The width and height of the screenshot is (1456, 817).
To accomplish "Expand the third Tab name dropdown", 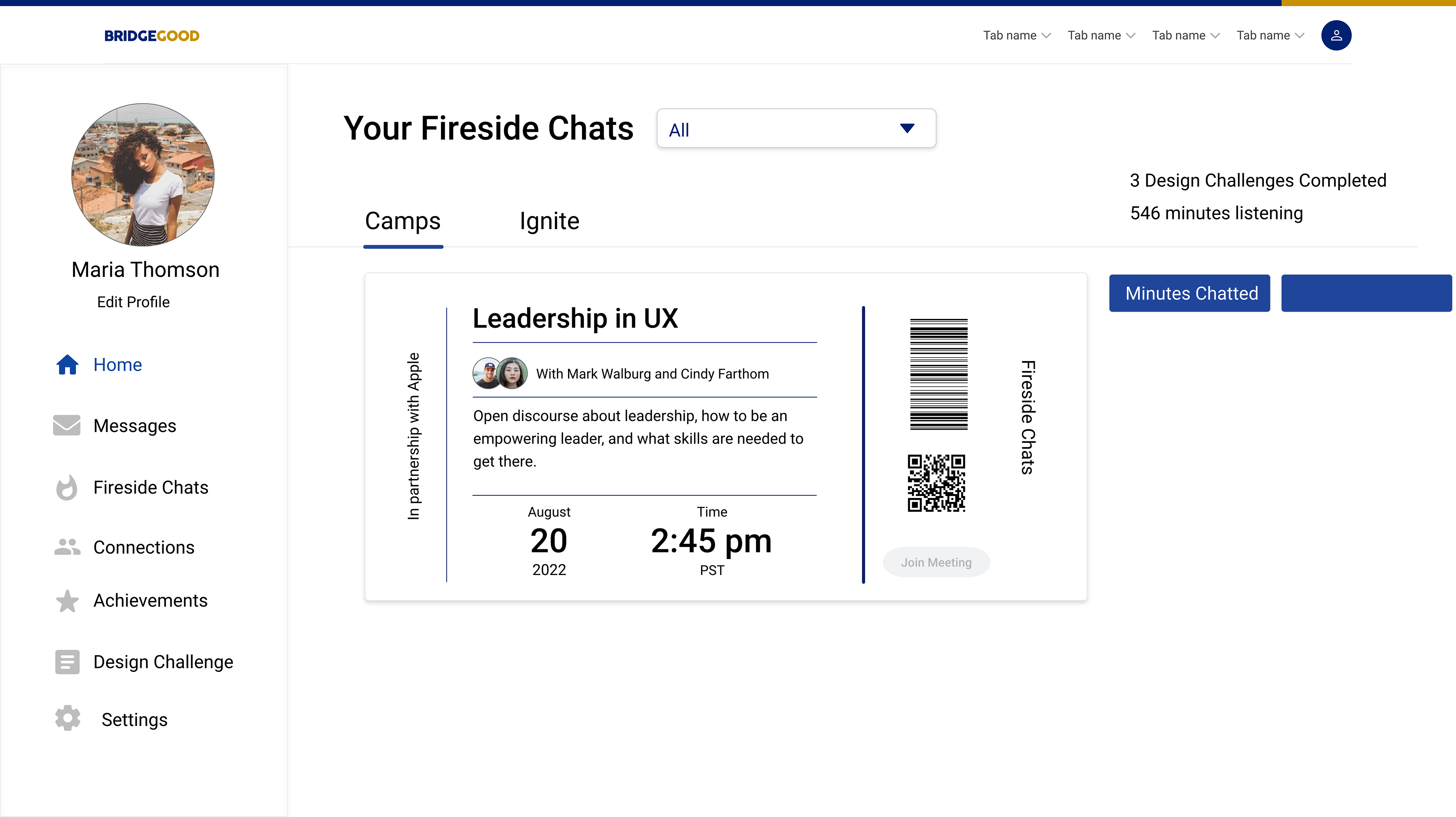I will pyautogui.click(x=1185, y=36).
